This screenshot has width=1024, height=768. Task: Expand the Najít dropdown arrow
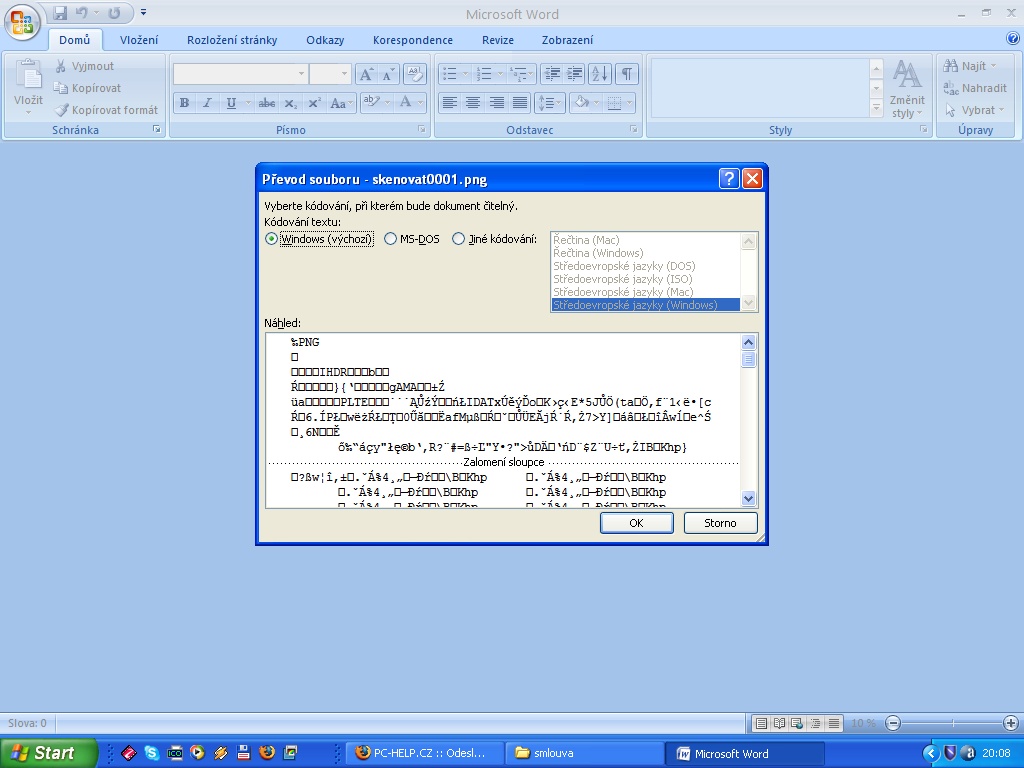coord(995,66)
